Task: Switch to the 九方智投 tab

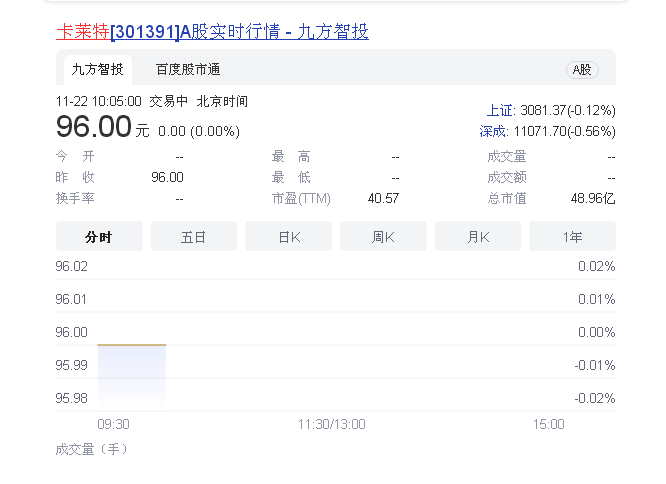Action: pyautogui.click(x=97, y=69)
